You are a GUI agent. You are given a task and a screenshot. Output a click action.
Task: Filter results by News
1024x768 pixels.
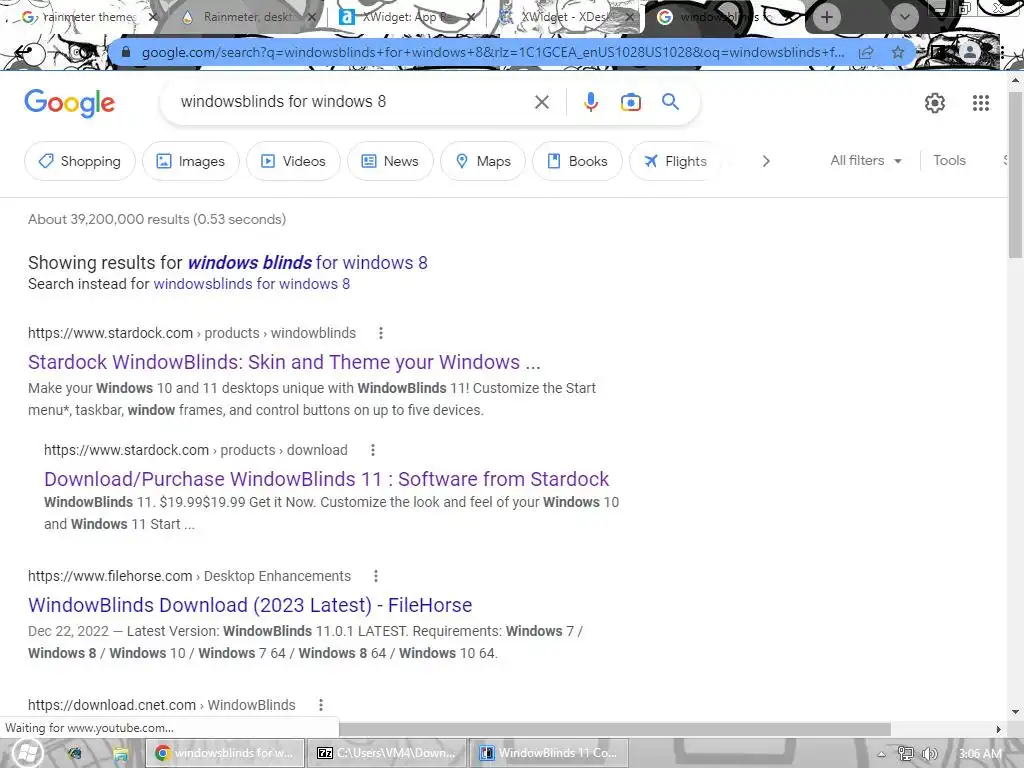390,161
